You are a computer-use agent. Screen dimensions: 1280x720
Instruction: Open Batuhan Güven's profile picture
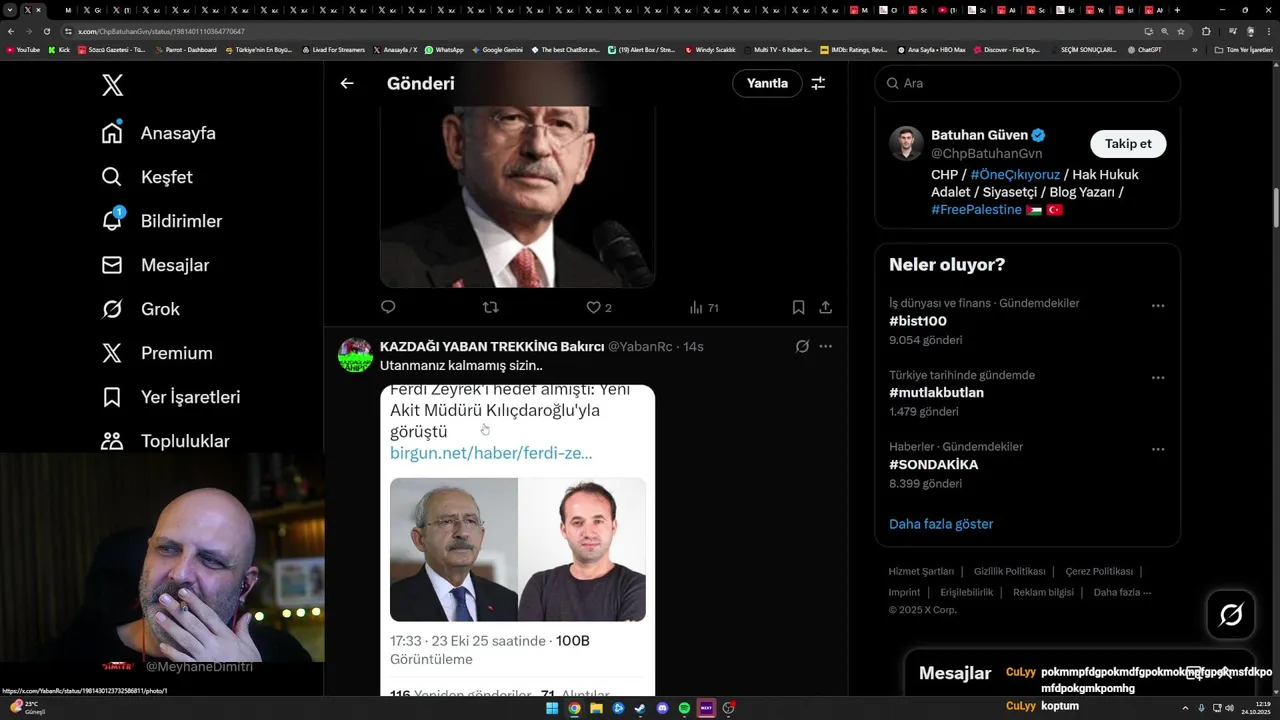[906, 144]
